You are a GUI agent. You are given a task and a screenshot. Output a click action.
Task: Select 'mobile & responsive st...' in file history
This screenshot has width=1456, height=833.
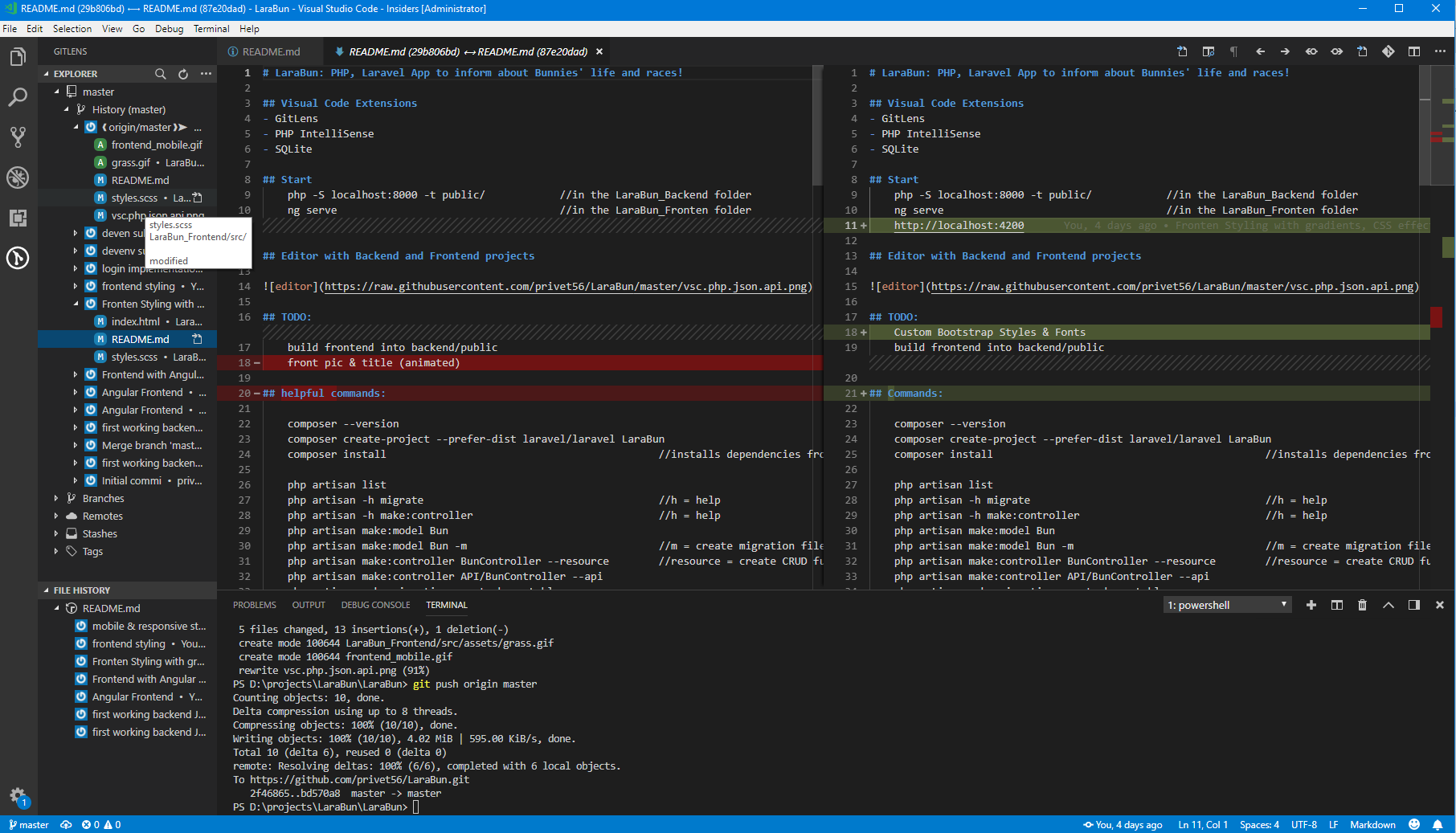[149, 626]
